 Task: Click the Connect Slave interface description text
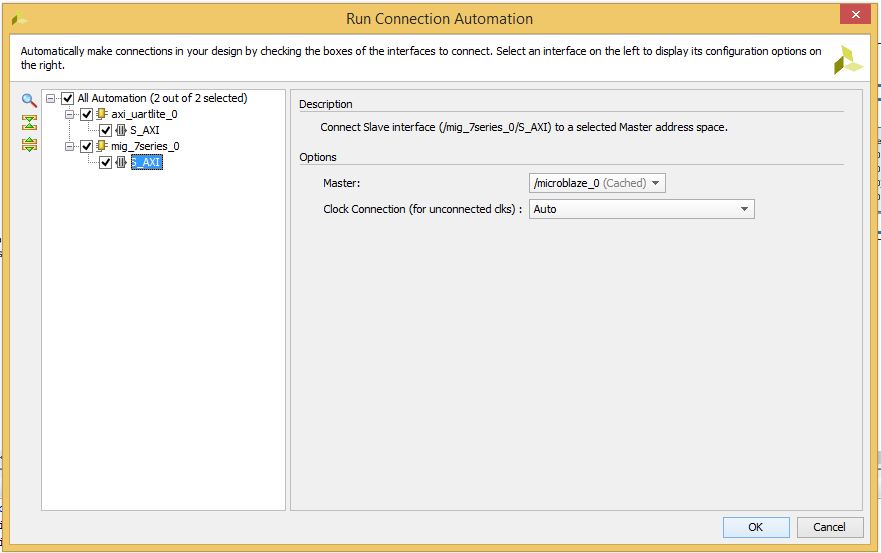coord(524,127)
